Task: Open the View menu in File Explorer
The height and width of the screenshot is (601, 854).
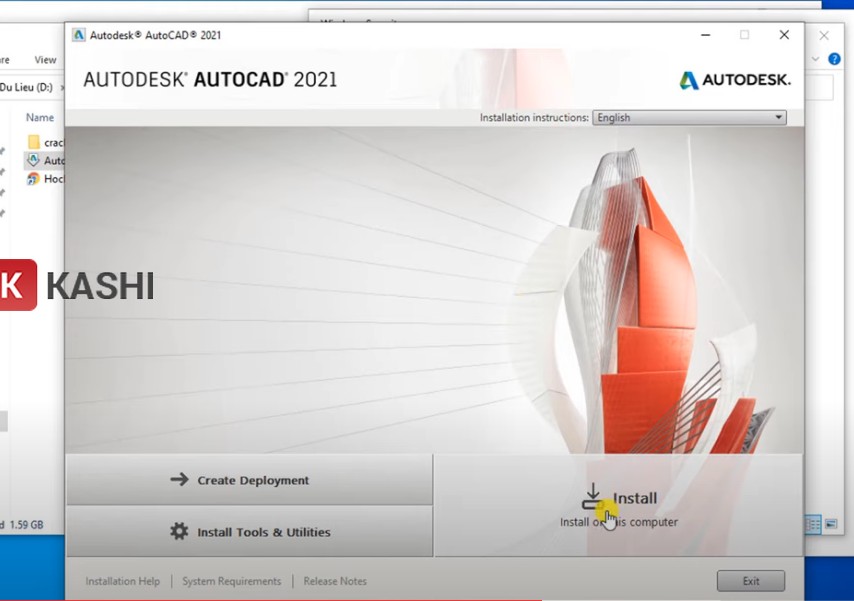Action: pos(44,59)
